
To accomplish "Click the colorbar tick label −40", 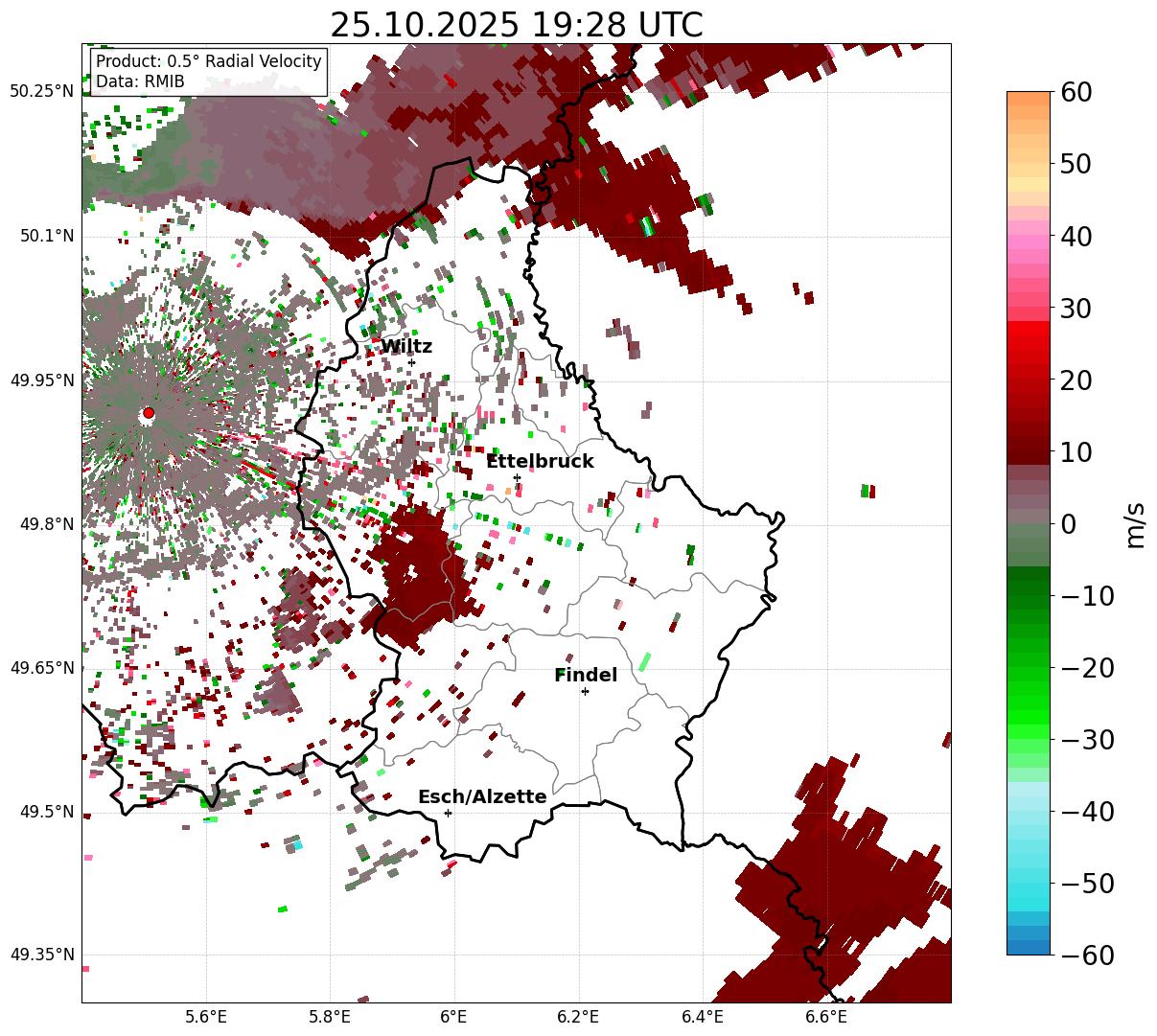I will 1087,812.
